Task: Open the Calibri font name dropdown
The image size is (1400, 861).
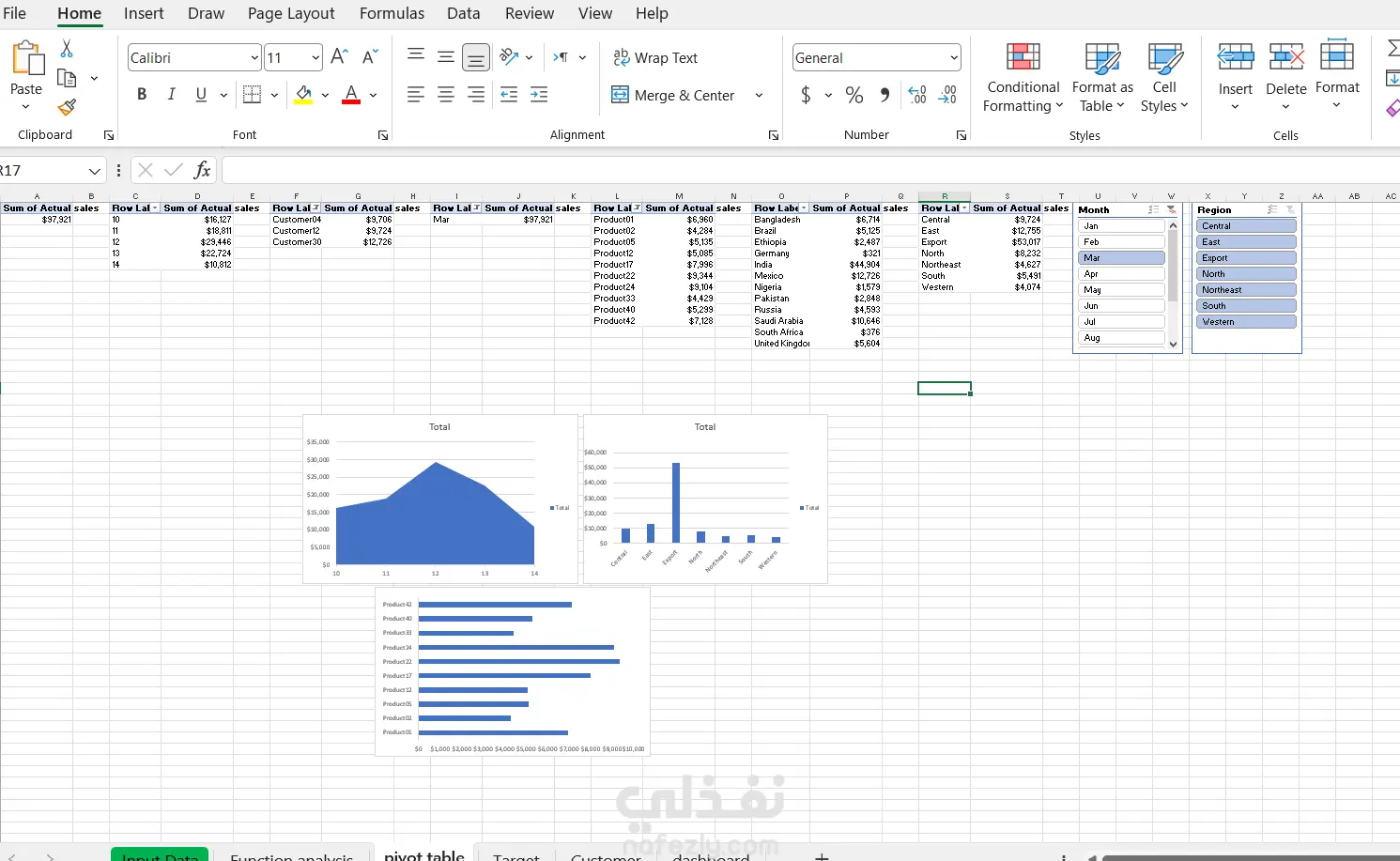Action: pyautogui.click(x=254, y=58)
